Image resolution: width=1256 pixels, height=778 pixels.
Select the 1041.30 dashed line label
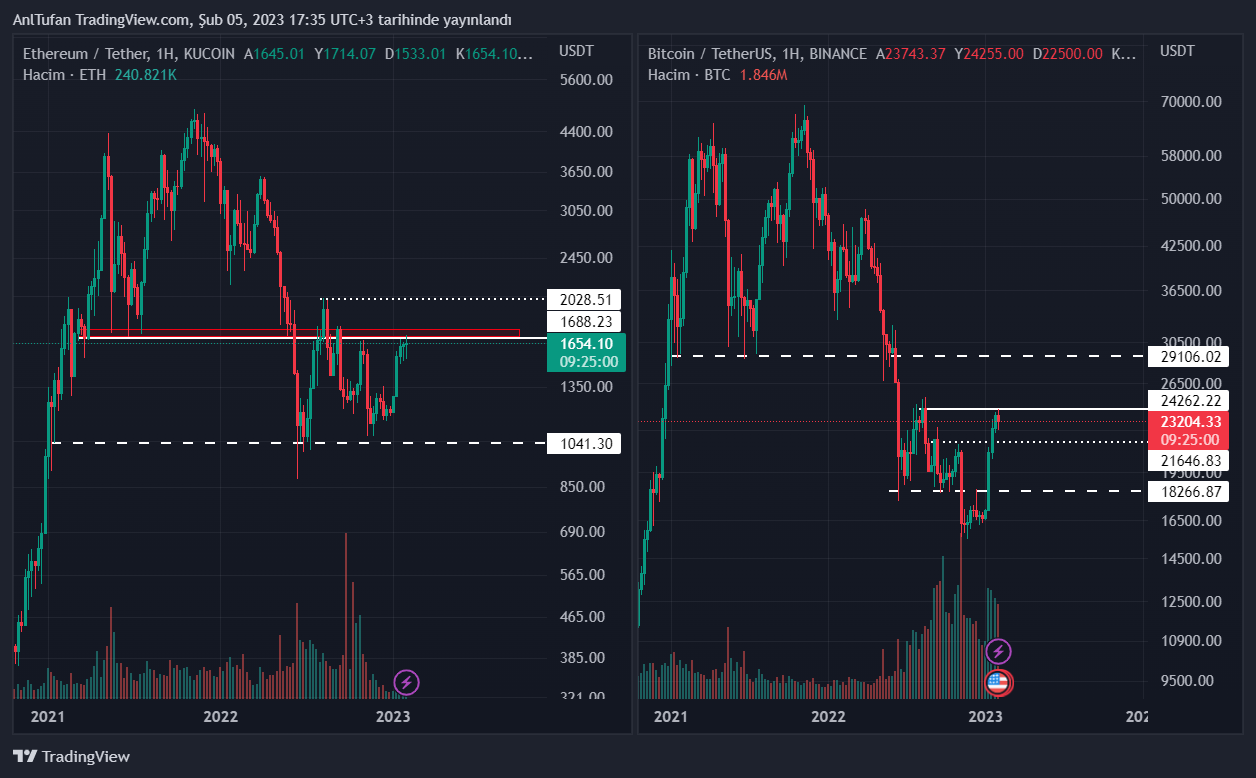(584, 444)
